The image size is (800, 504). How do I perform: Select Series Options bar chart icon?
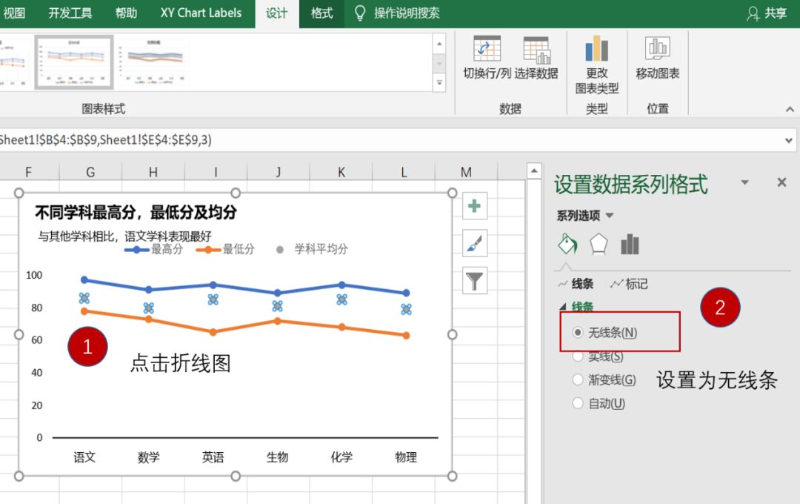coord(630,244)
